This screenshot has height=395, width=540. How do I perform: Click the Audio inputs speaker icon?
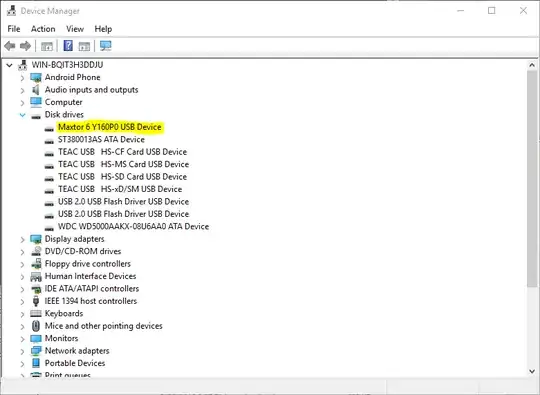36,90
